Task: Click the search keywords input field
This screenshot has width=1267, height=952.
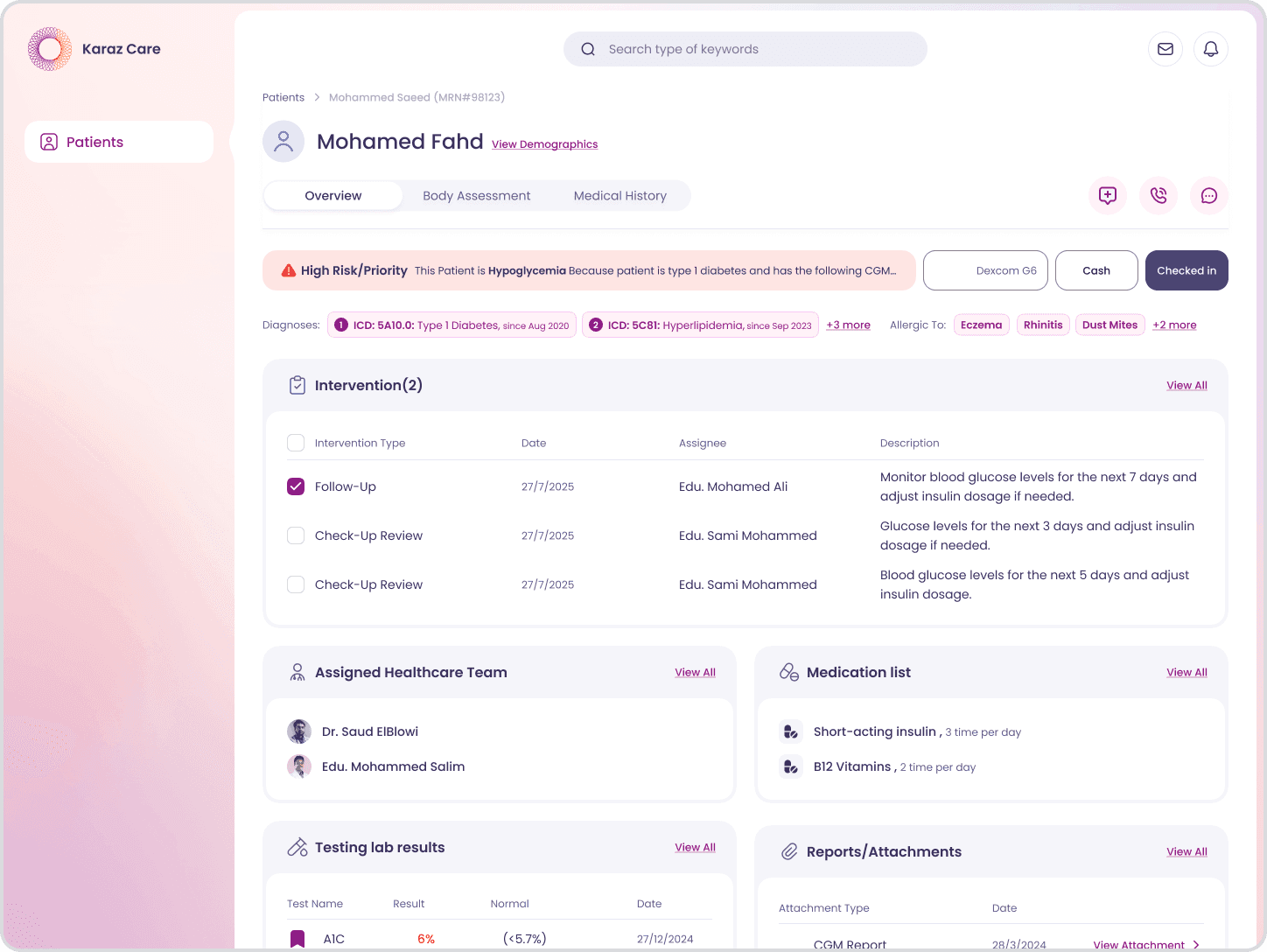Action: pos(745,49)
